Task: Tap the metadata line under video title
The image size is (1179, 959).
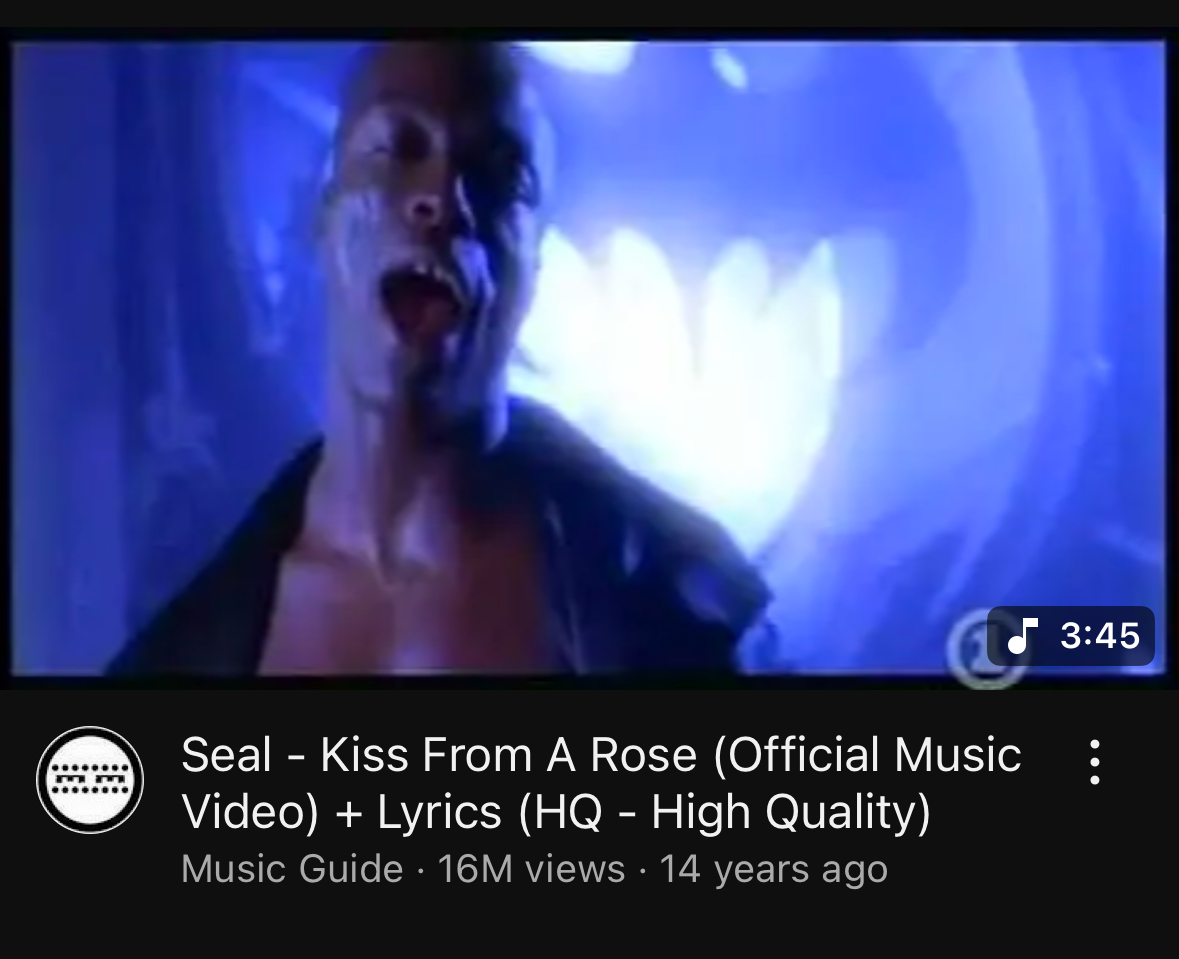Action: (x=535, y=869)
